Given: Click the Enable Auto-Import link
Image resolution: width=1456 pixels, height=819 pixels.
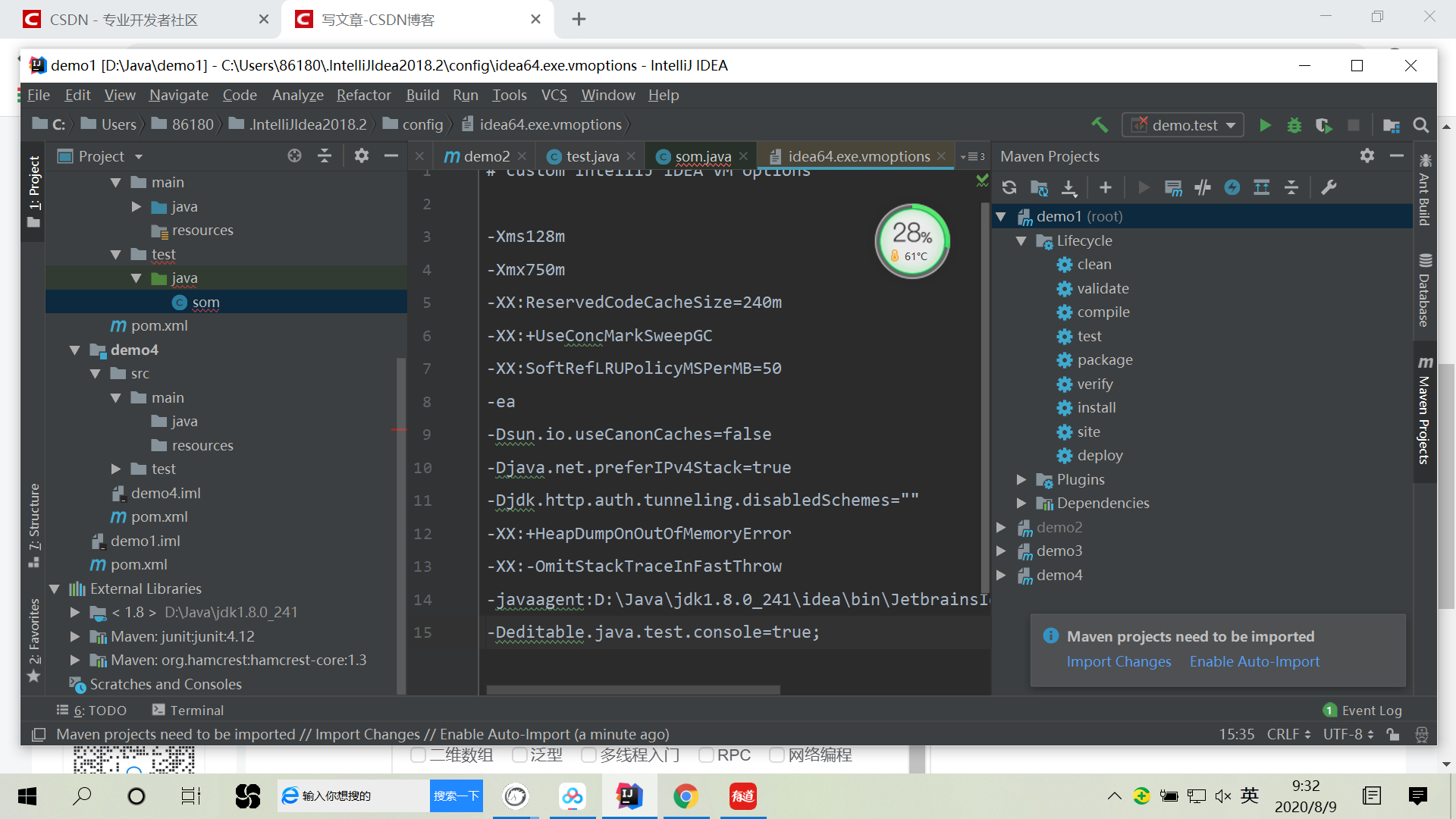Looking at the screenshot, I should (1254, 662).
